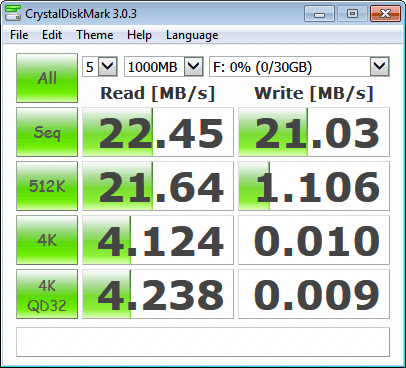Open the Theme menu

tap(95, 35)
